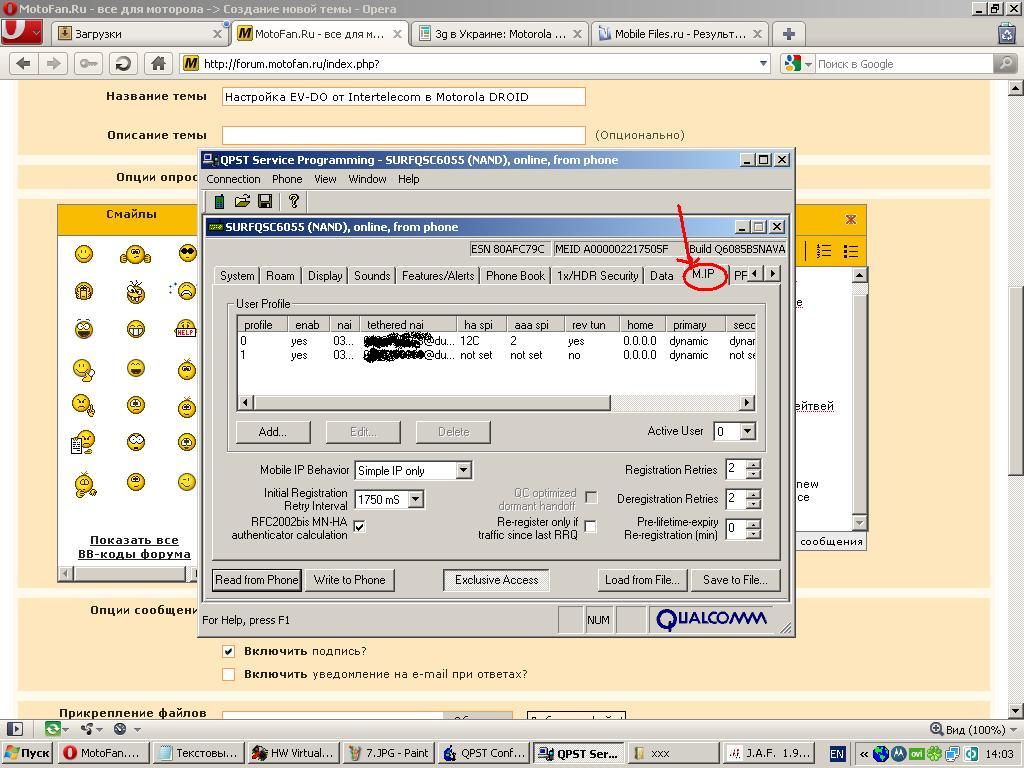Click the User Profile list horizontal scrollbar
This screenshot has width=1024, height=768.
click(496, 402)
